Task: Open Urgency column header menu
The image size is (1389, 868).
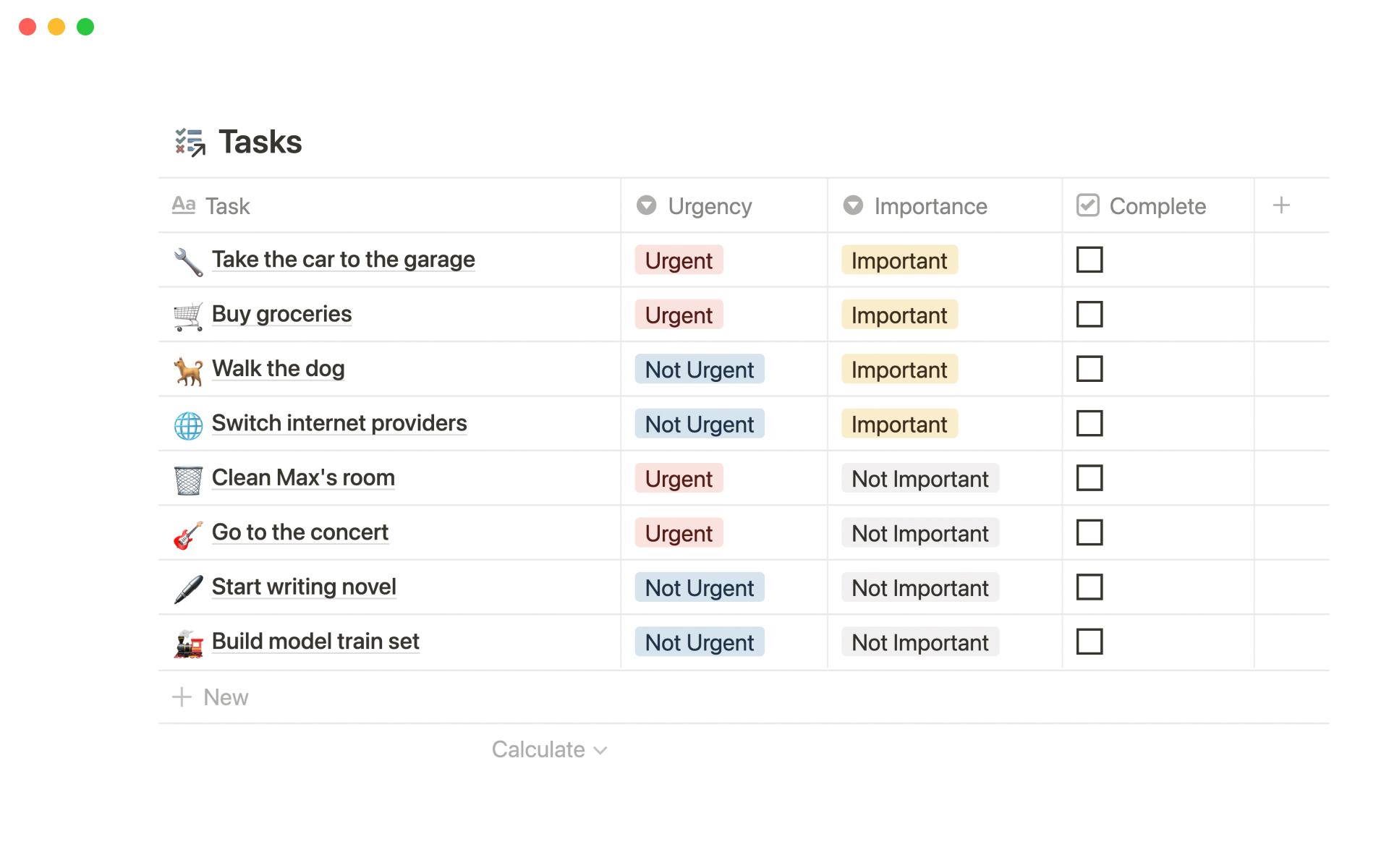Action: (x=709, y=206)
